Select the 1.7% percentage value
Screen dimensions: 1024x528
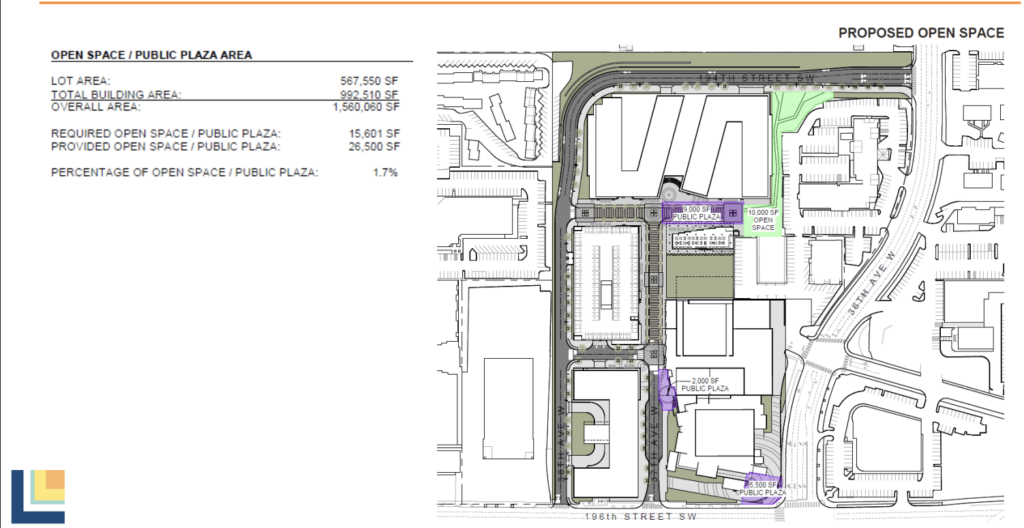[386, 172]
